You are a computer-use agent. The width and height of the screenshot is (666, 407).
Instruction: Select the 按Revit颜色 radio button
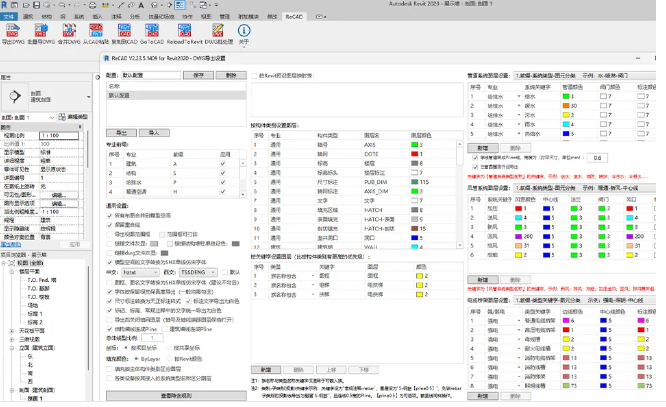coord(169,359)
